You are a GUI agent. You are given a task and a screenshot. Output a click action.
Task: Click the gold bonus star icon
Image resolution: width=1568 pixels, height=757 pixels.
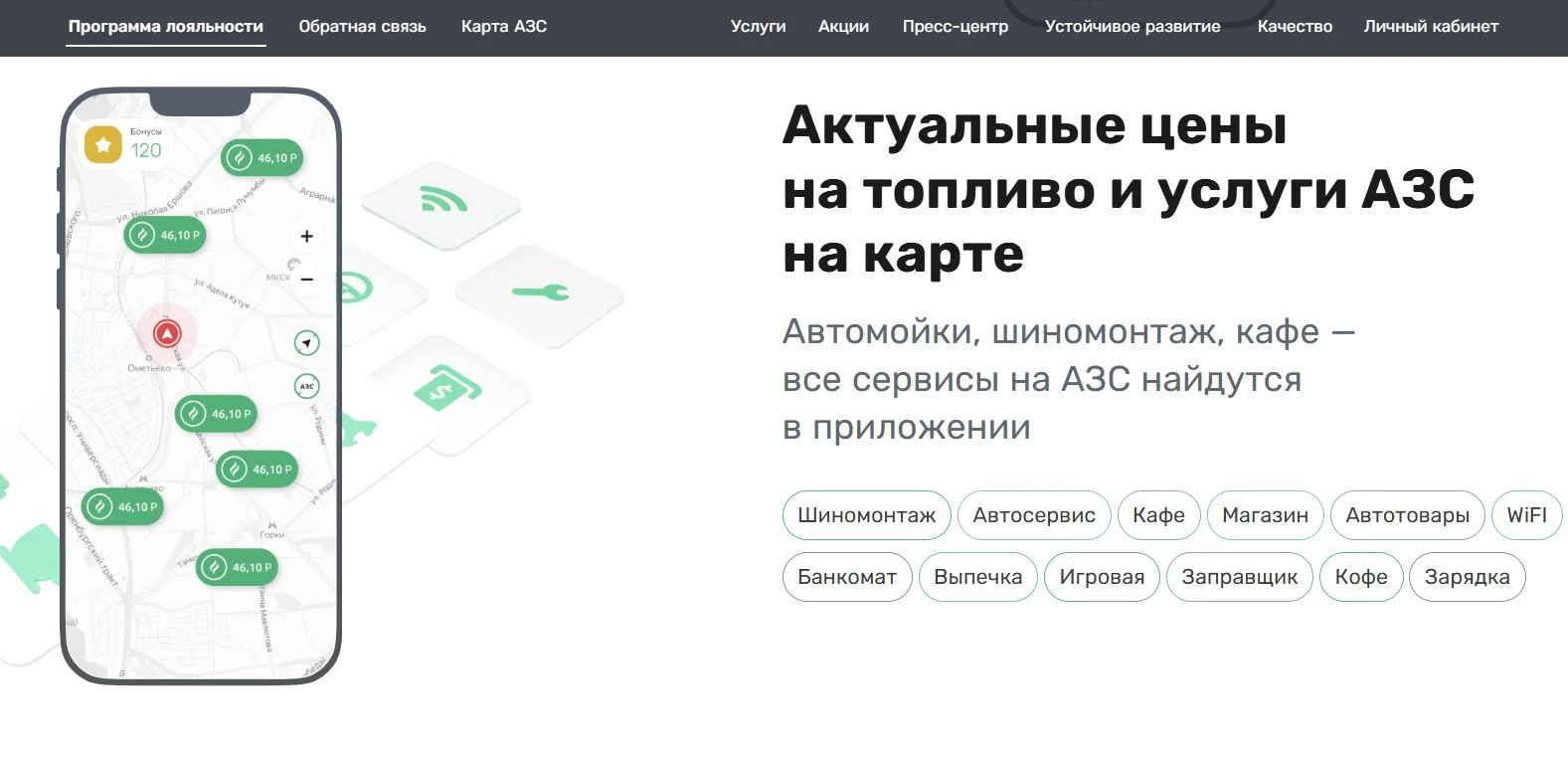pyautogui.click(x=102, y=145)
